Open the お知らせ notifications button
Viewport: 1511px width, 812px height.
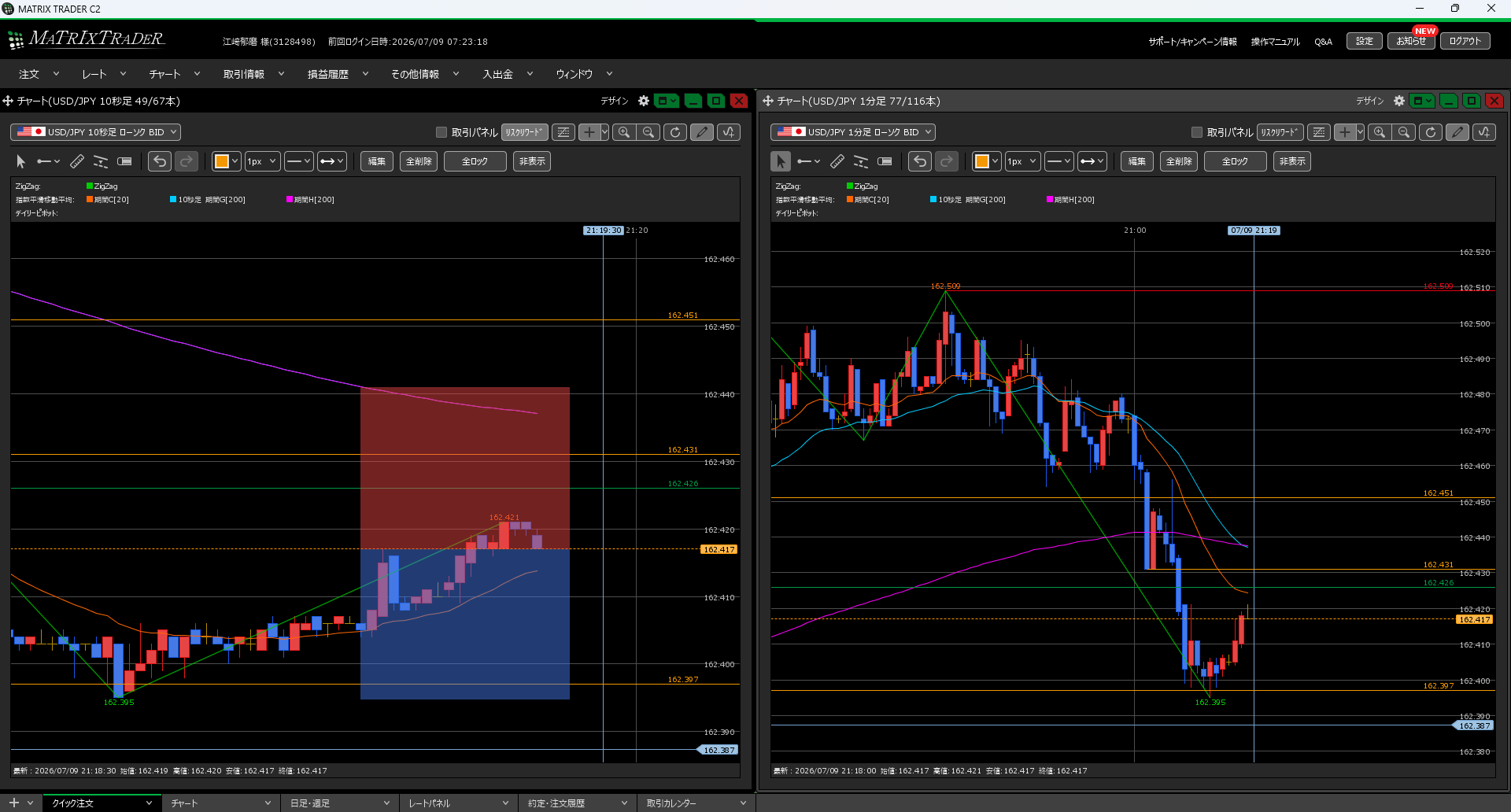click(x=1411, y=41)
